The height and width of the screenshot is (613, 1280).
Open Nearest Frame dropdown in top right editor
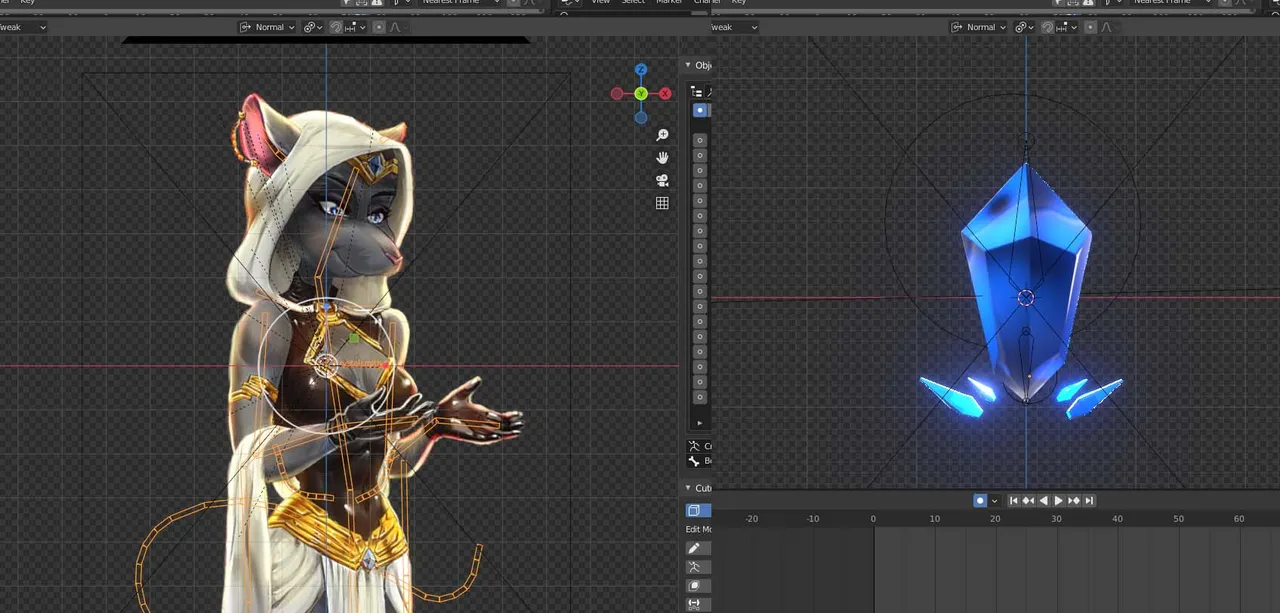pyautogui.click(x=1170, y=2)
